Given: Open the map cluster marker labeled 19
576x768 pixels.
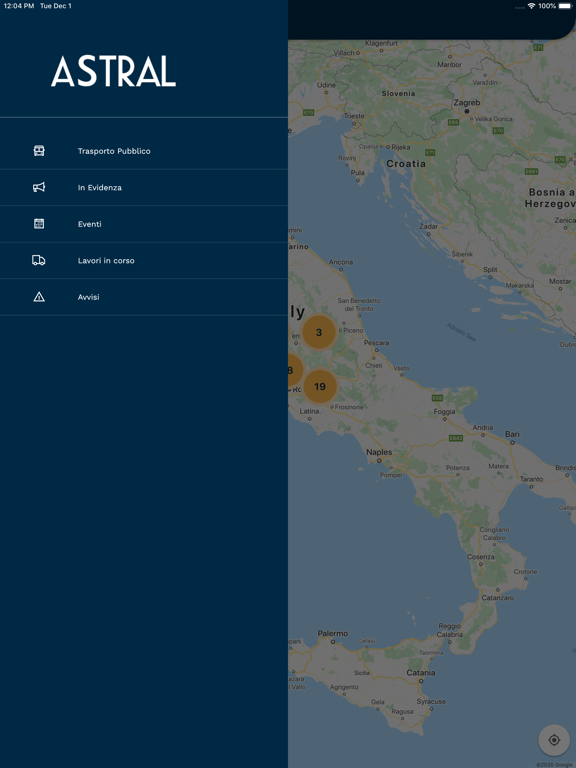Looking at the screenshot, I should (320, 386).
